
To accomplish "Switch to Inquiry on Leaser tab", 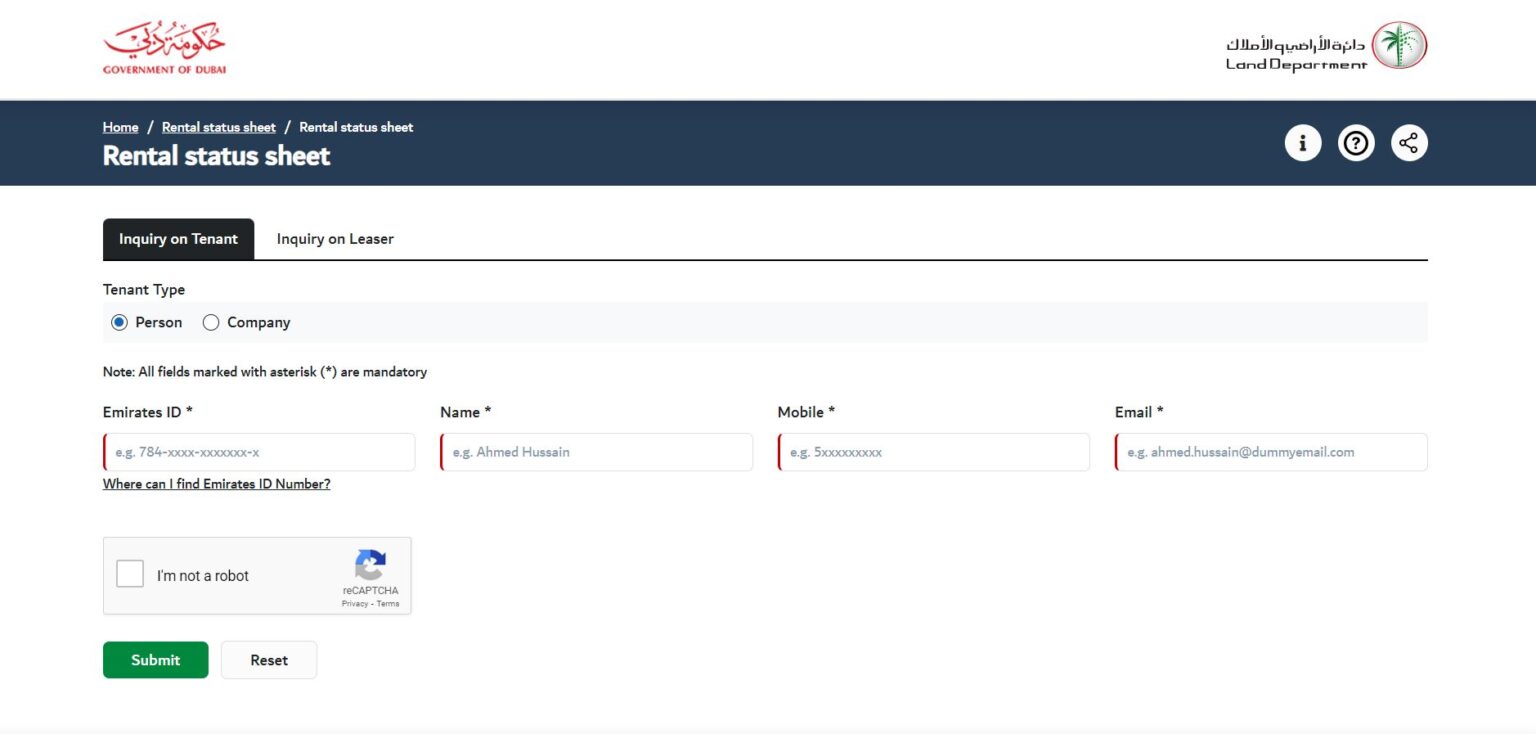I will (x=335, y=239).
